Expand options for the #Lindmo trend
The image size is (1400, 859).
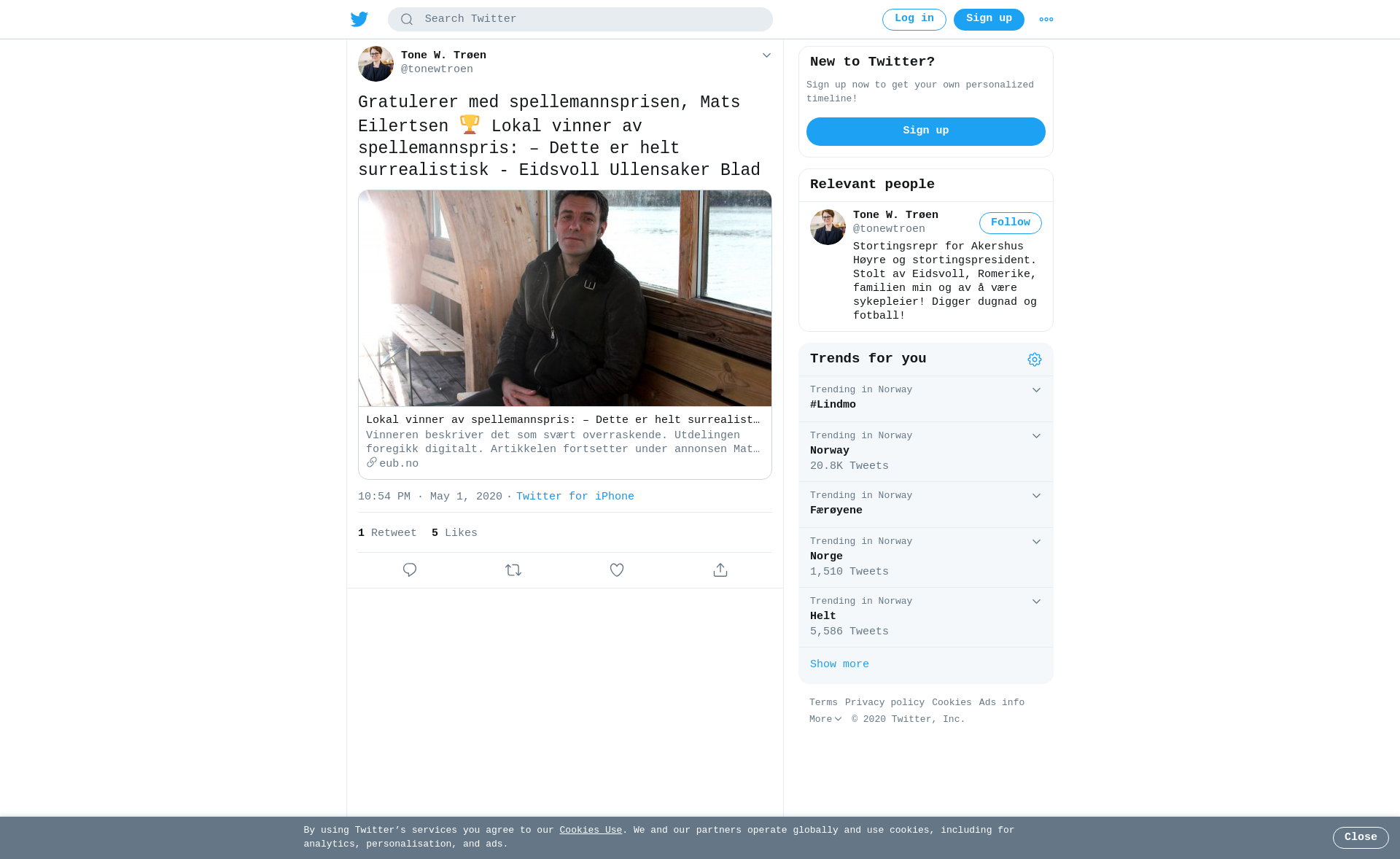[1036, 390]
